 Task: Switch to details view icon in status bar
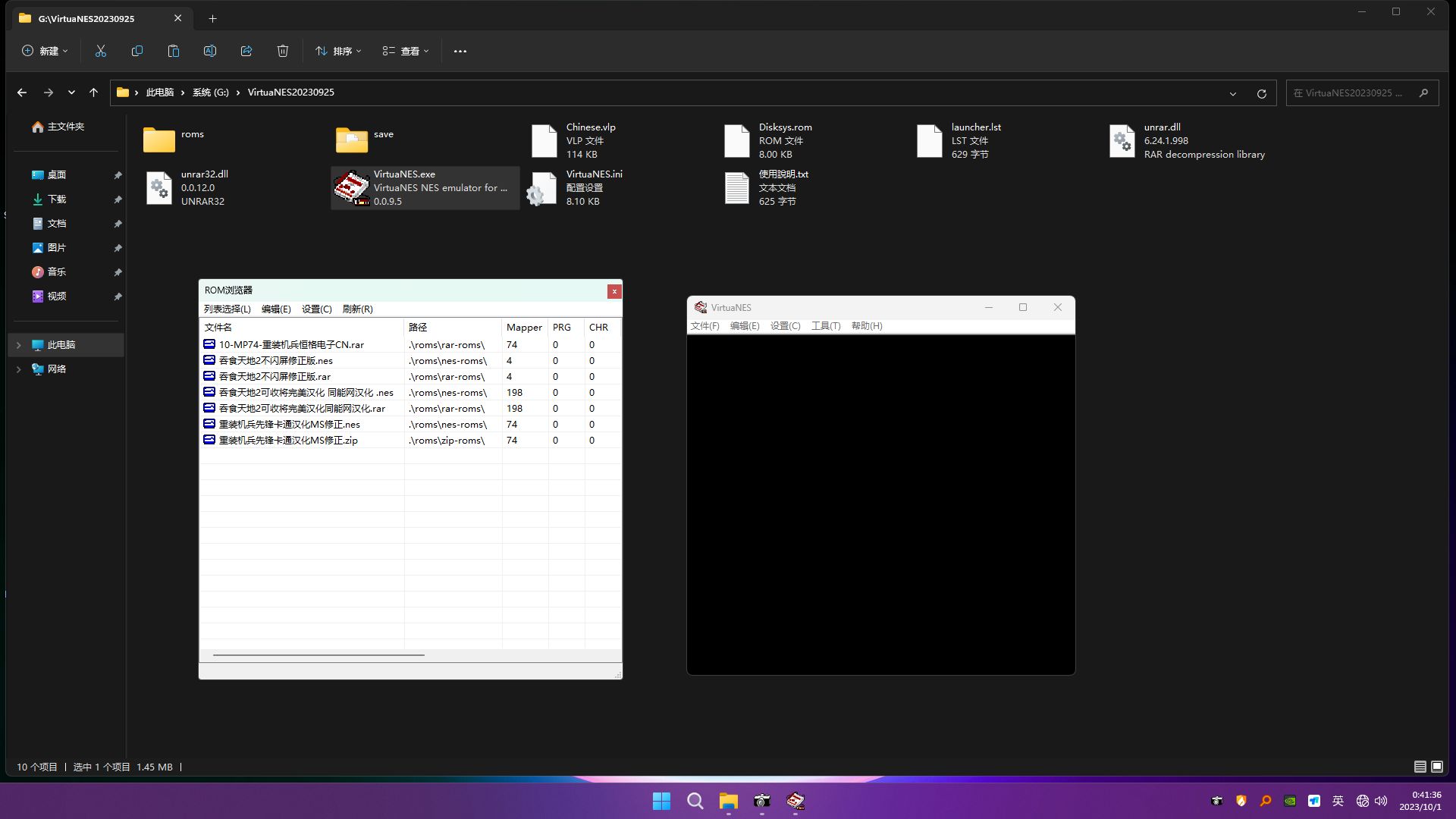[x=1420, y=767]
